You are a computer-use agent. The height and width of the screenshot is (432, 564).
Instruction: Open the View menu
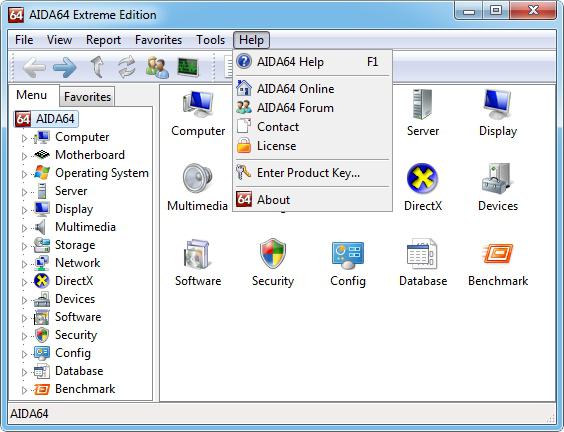coord(59,40)
